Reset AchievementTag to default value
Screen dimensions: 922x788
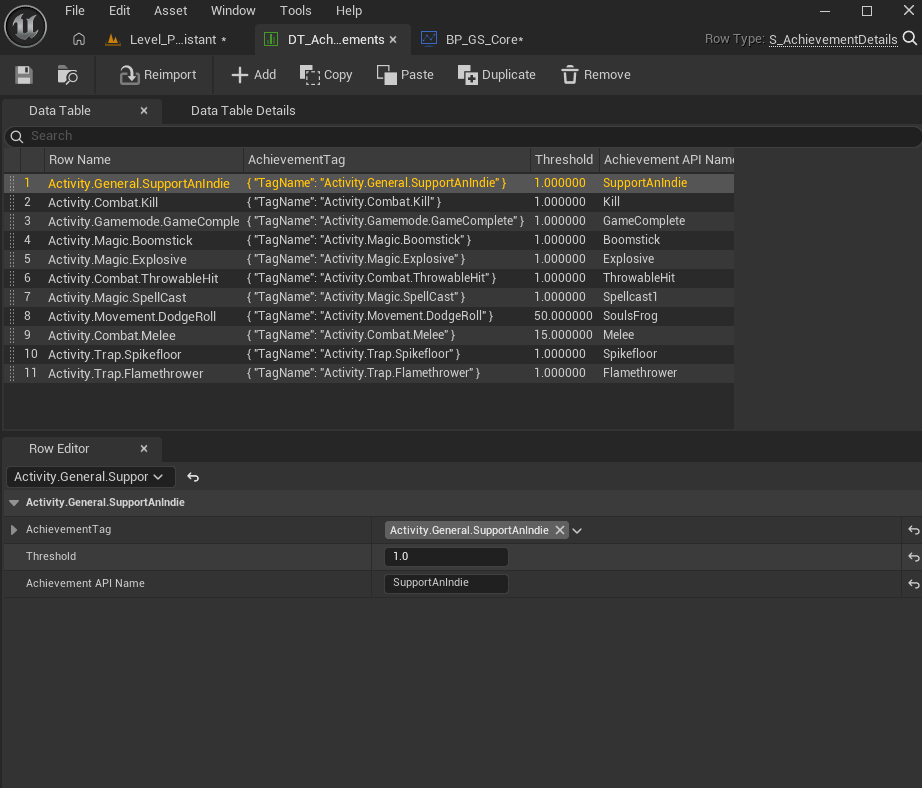click(913, 530)
